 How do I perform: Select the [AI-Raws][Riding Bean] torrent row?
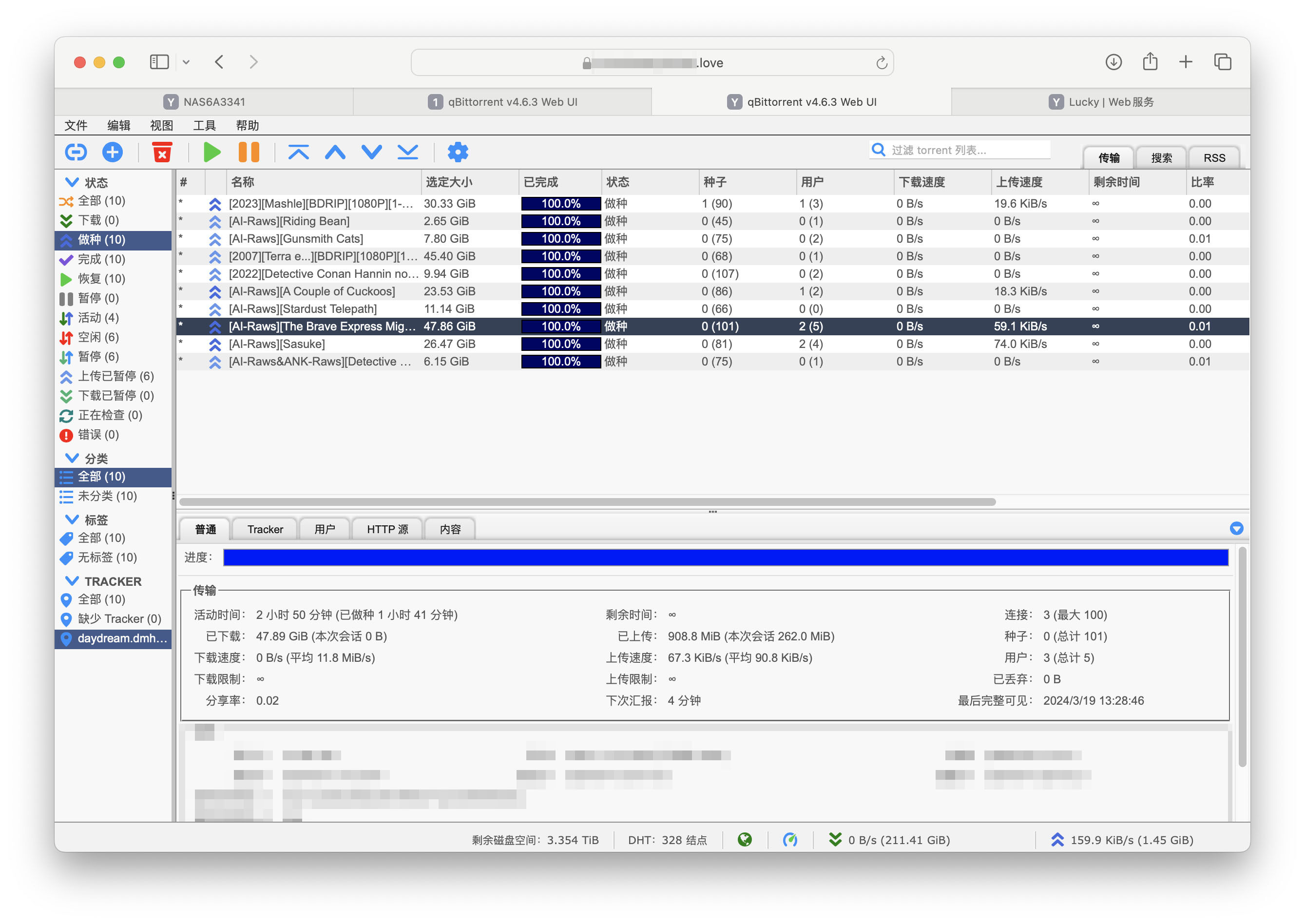point(712,221)
